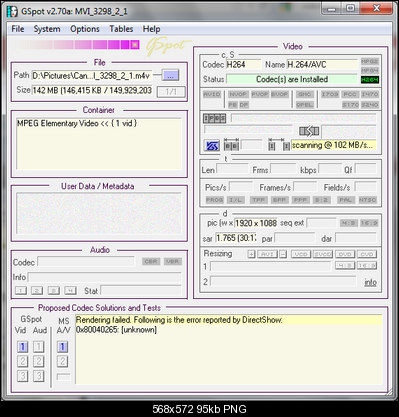Image resolution: width=399 pixels, height=417 pixels.
Task: Click the Resizing AVI button
Action: tap(267, 254)
